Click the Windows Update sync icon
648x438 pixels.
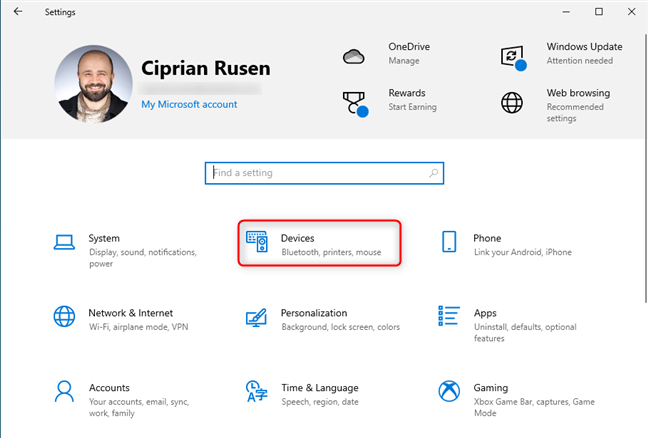tap(514, 54)
